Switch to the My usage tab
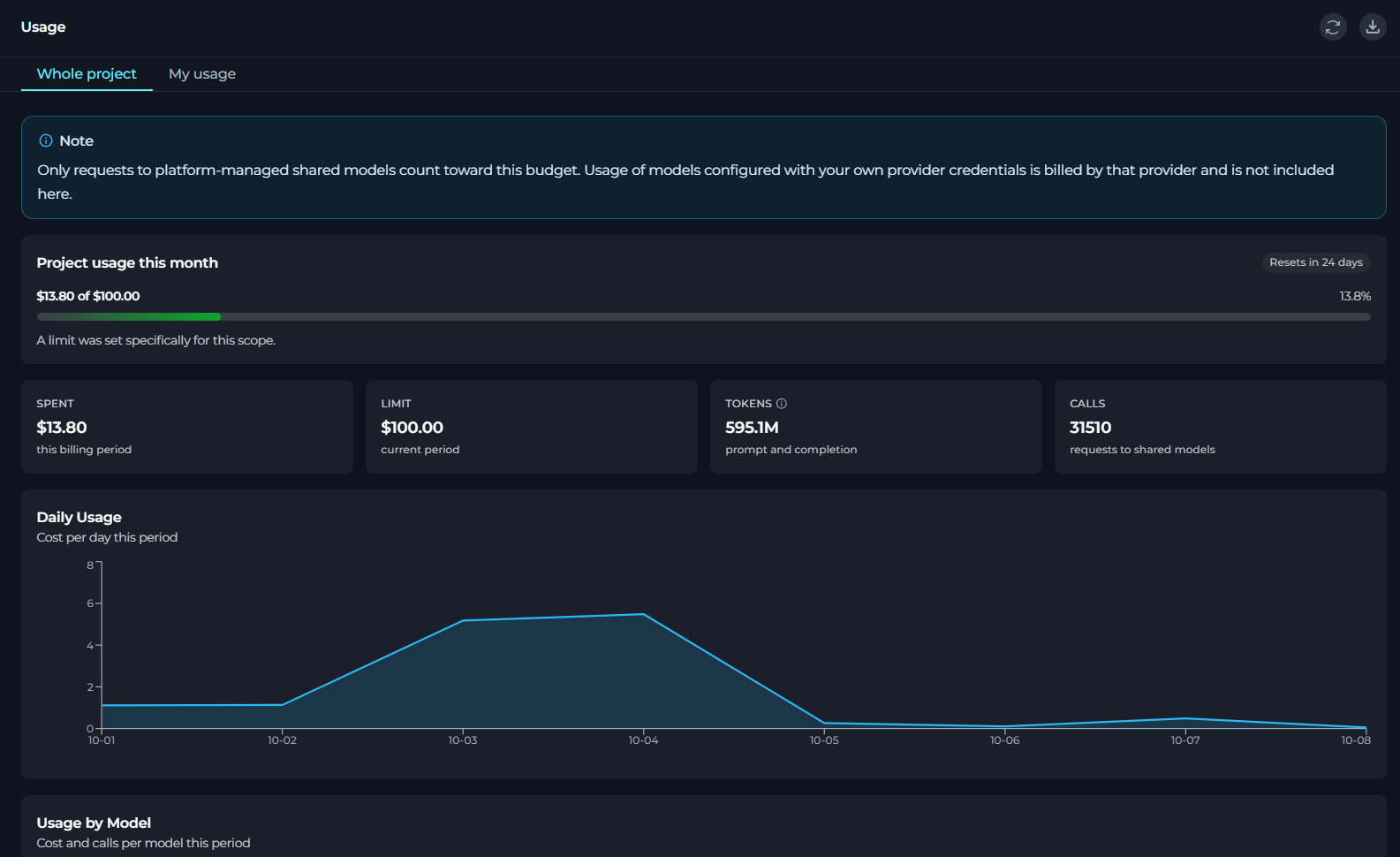Image resolution: width=1400 pixels, height=857 pixels. pos(202,74)
